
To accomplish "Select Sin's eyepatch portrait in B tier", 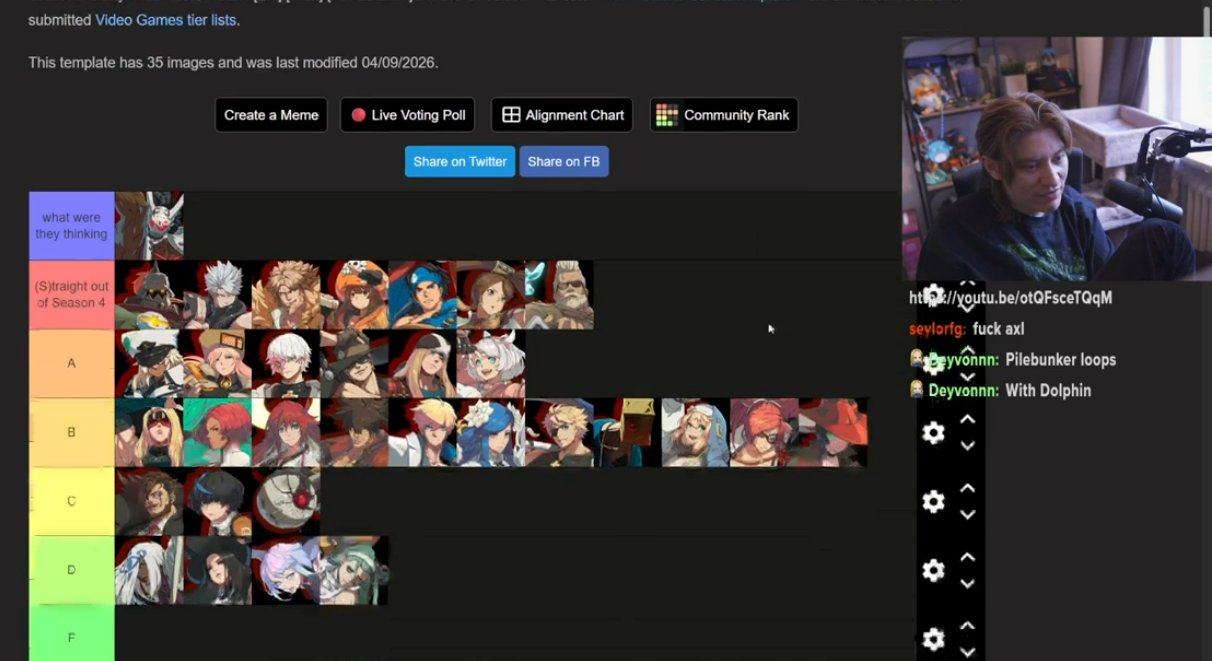I will [x=559, y=432].
